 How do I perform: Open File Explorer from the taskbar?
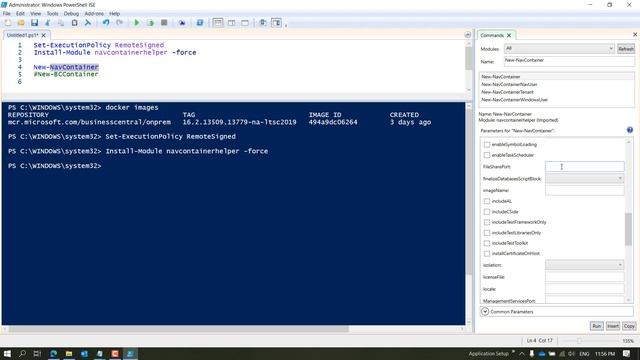click(69, 353)
